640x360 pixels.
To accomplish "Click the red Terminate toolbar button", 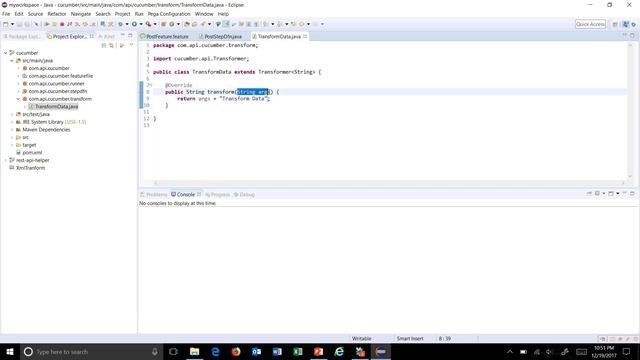I will pos(62,24).
